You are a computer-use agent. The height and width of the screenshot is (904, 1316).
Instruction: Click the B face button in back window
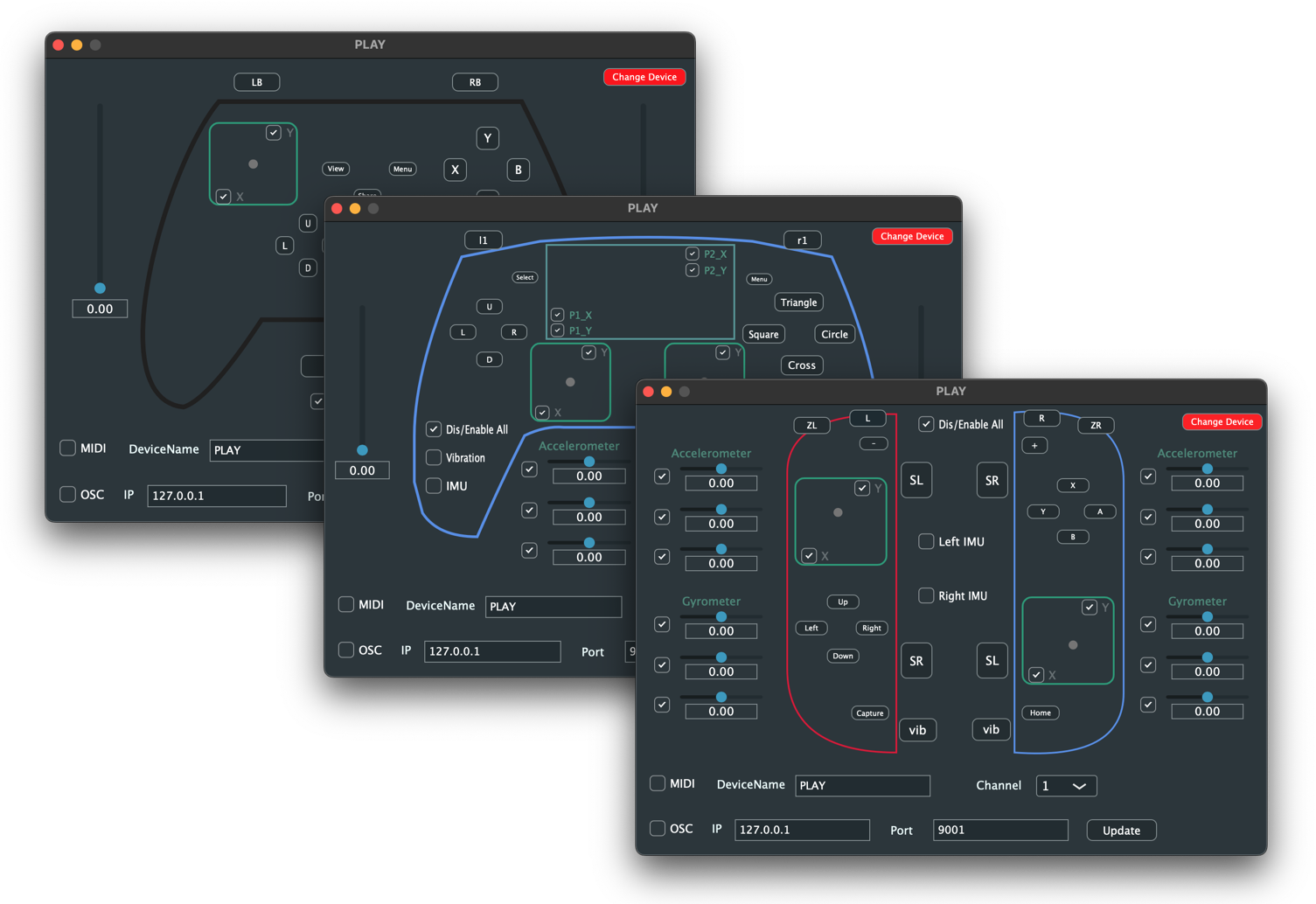pyautogui.click(x=519, y=170)
